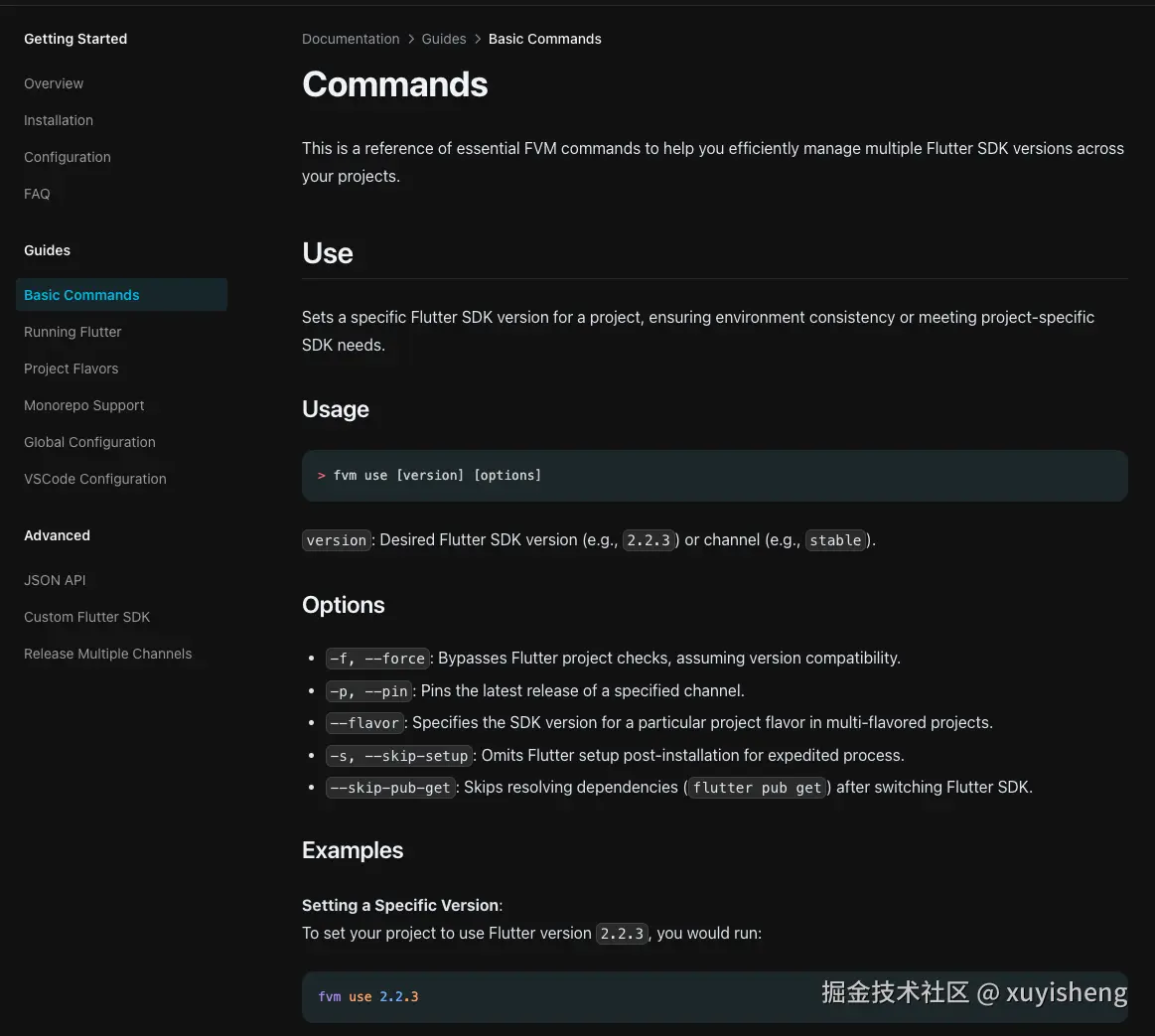The height and width of the screenshot is (1036, 1155).
Task: Go to the Installation guide
Action: pyautogui.click(x=59, y=120)
